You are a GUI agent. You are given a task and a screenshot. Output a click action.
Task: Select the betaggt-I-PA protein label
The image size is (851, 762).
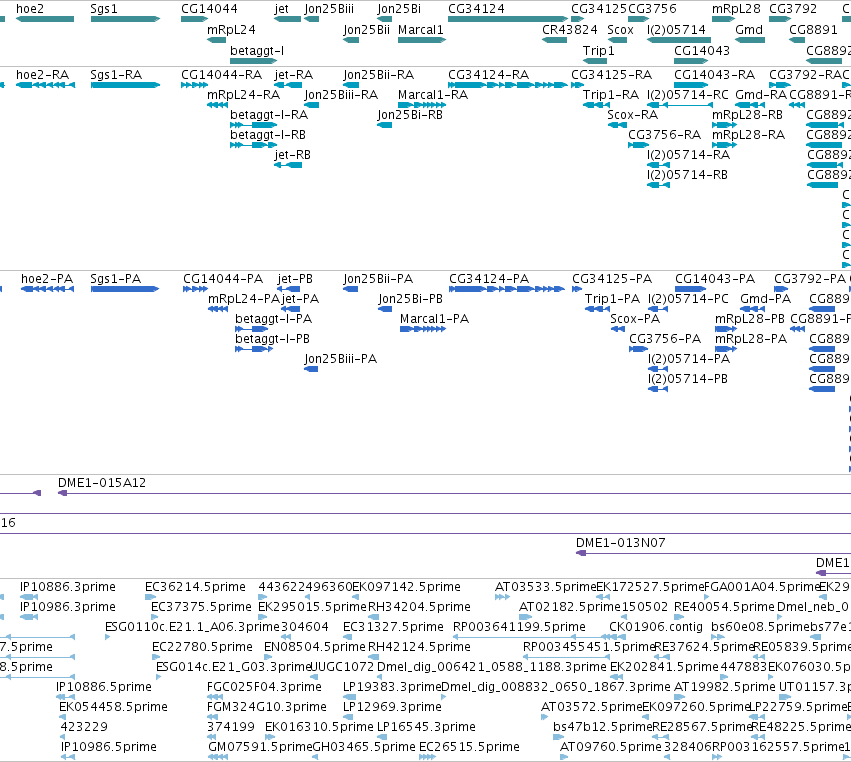274,319
